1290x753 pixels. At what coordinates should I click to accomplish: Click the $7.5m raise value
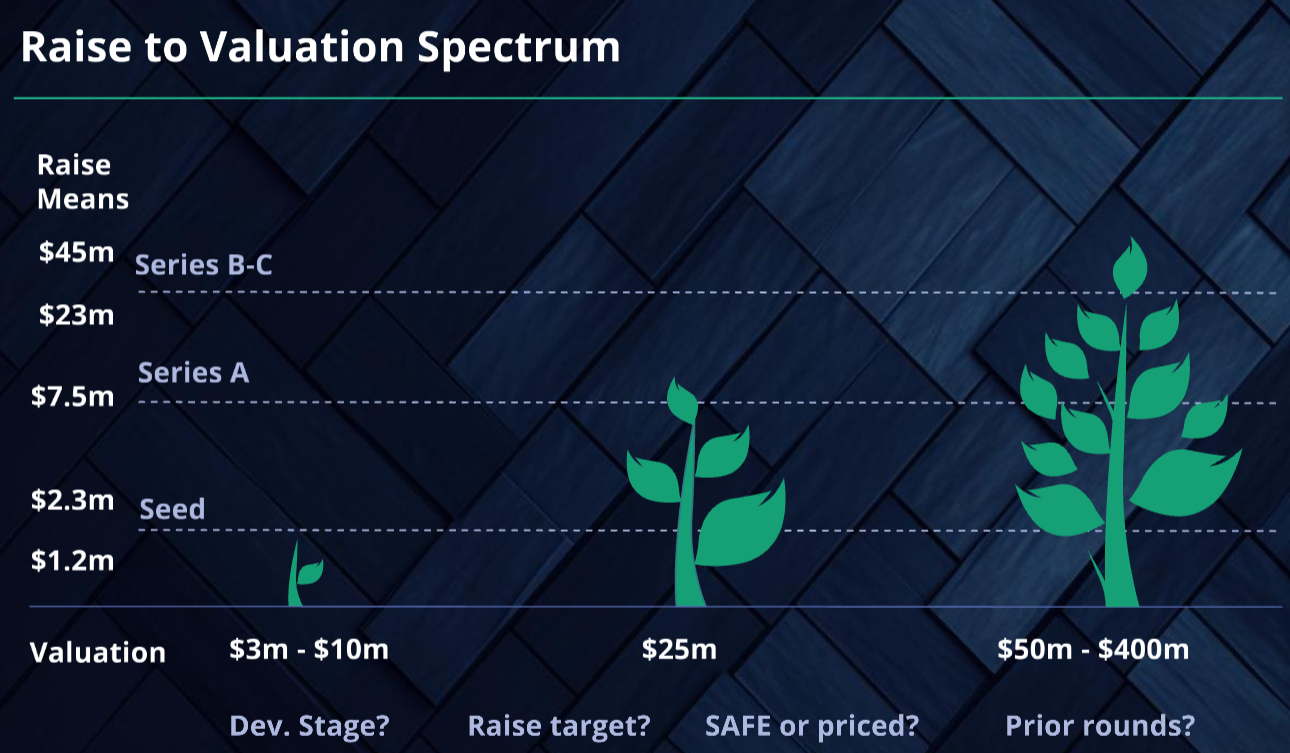click(x=73, y=396)
